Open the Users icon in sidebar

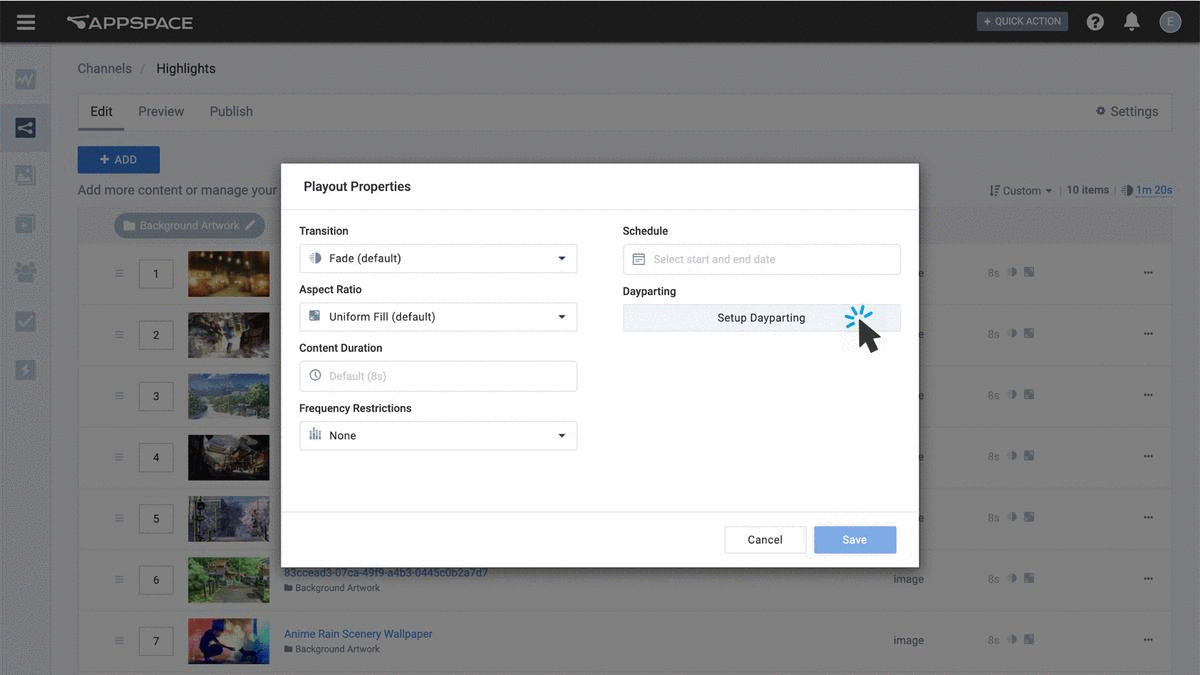25,272
